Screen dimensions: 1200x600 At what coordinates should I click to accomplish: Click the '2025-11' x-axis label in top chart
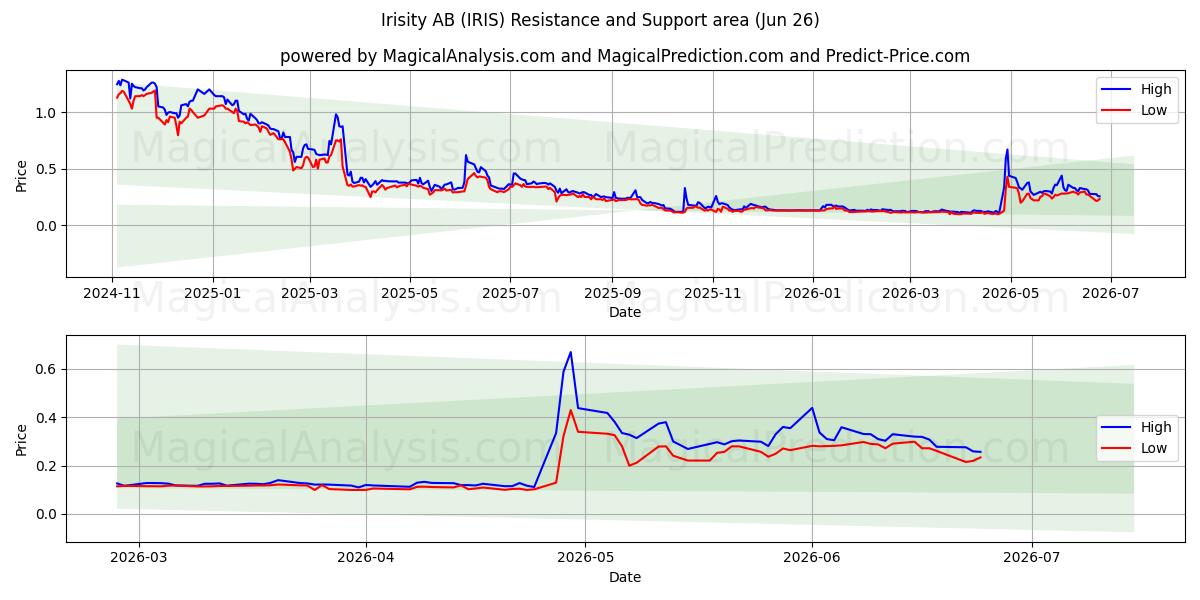click(x=712, y=295)
